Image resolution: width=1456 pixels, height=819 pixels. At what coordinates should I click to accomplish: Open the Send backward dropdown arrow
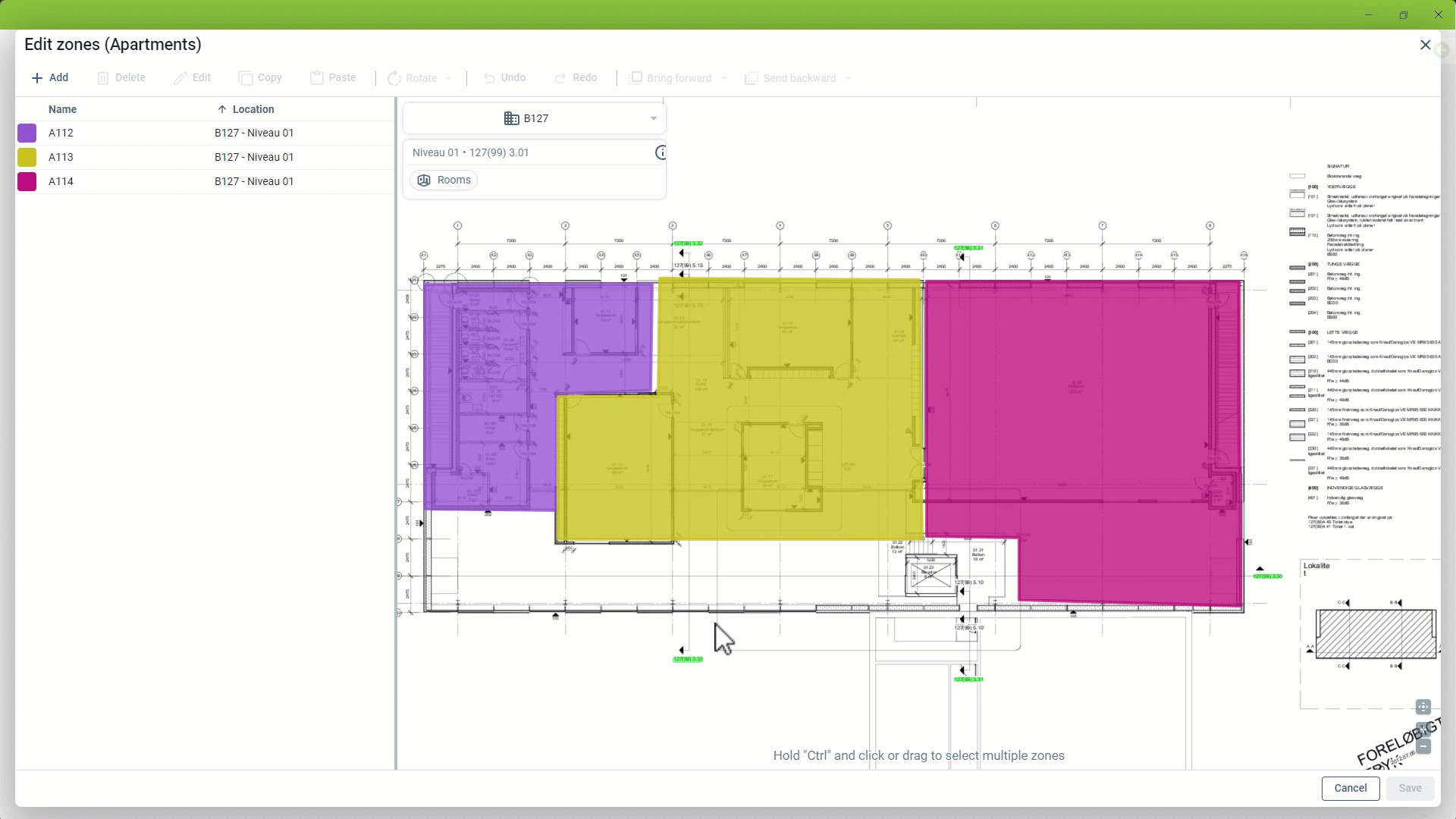[x=849, y=78]
